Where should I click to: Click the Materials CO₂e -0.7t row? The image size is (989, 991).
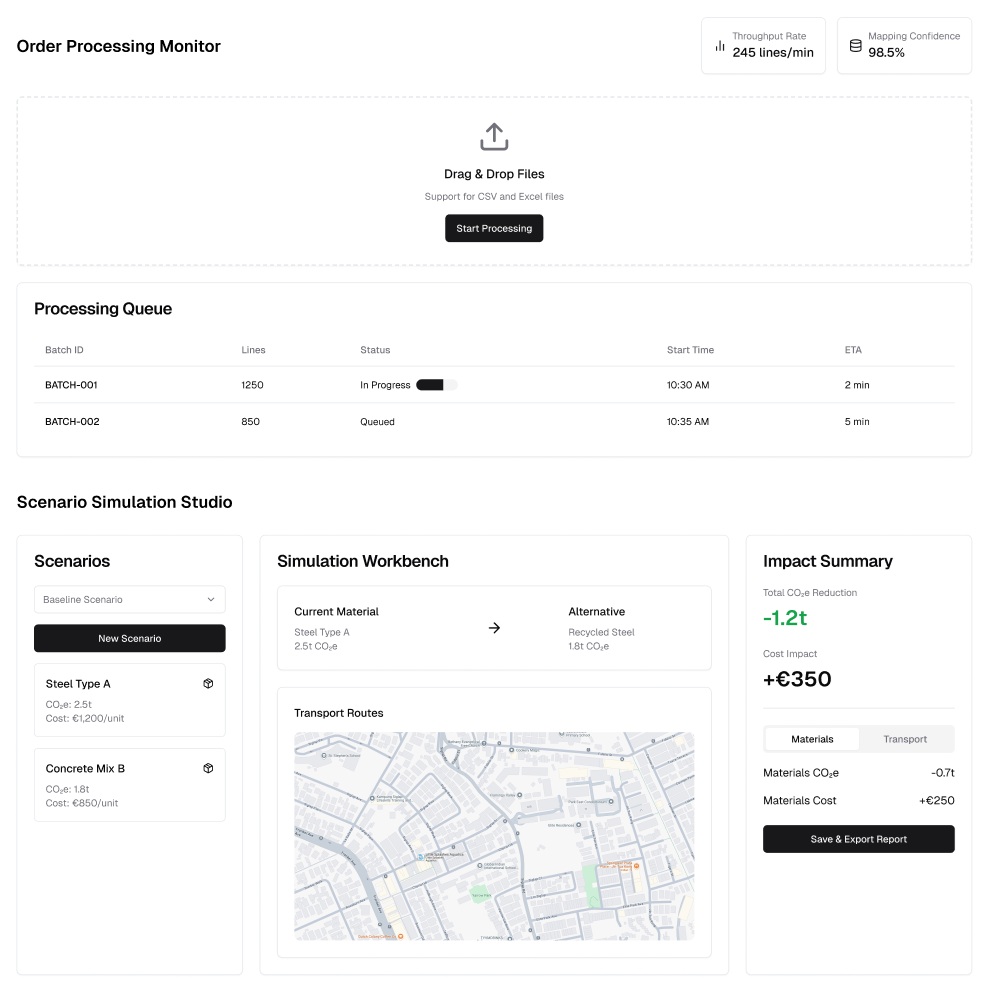click(x=858, y=772)
